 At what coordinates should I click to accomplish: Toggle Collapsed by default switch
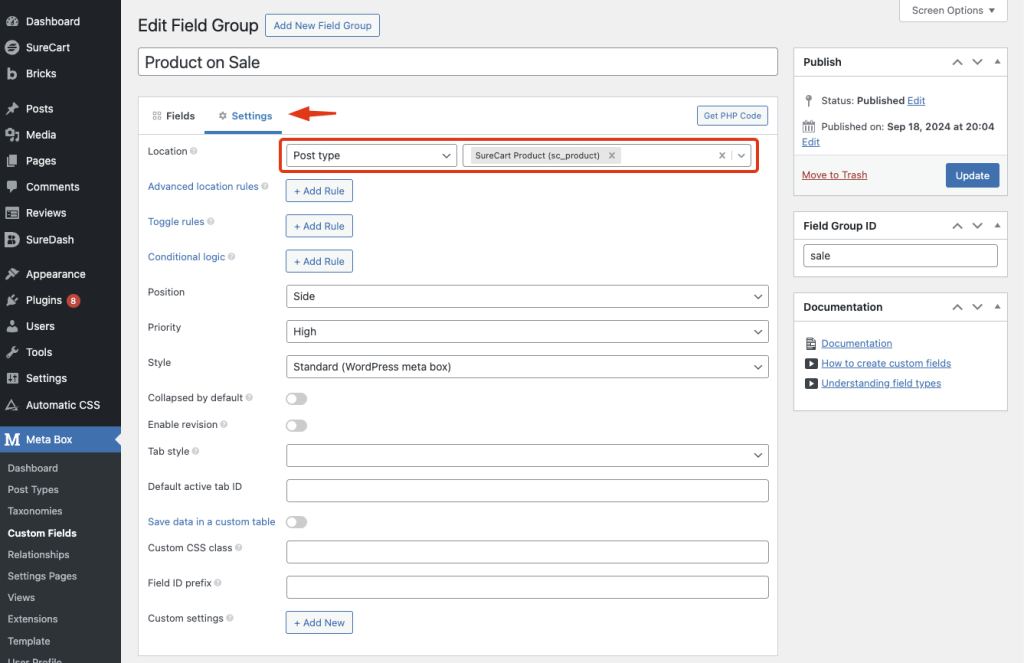pyautogui.click(x=296, y=398)
